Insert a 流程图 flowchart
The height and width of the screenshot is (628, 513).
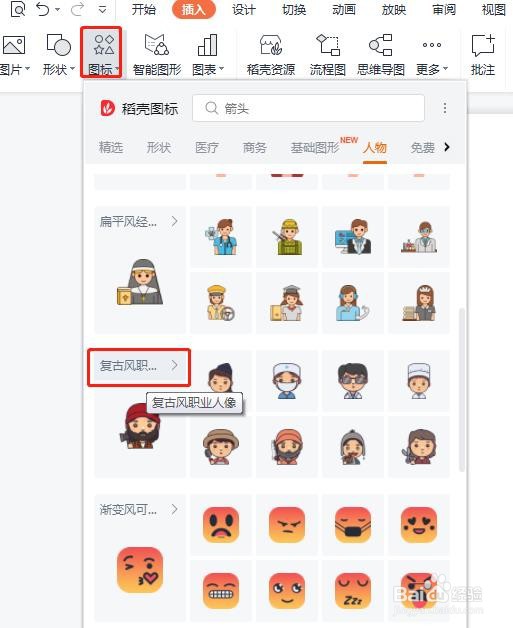(328, 54)
